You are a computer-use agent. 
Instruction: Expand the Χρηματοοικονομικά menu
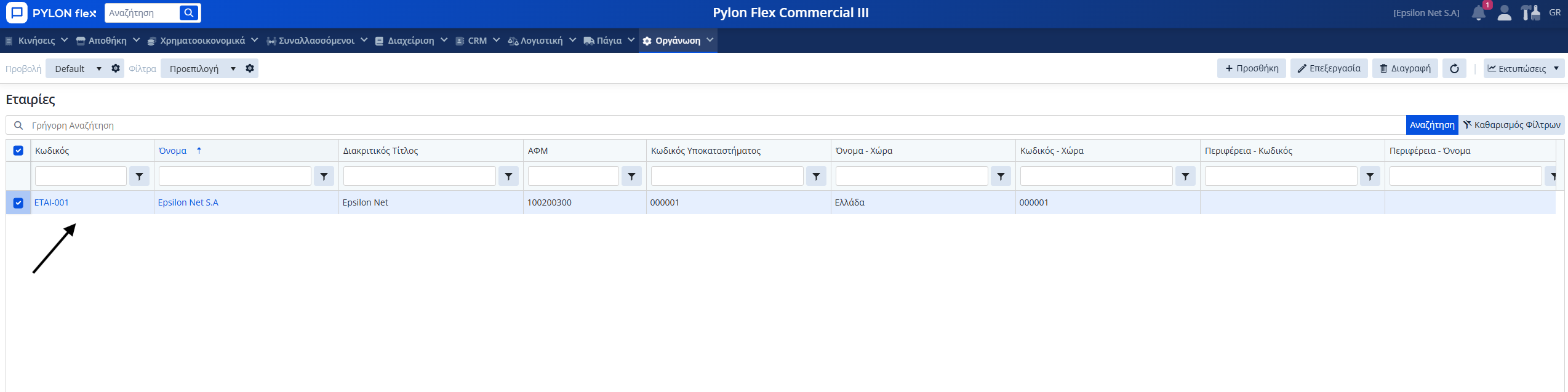[x=202, y=41]
